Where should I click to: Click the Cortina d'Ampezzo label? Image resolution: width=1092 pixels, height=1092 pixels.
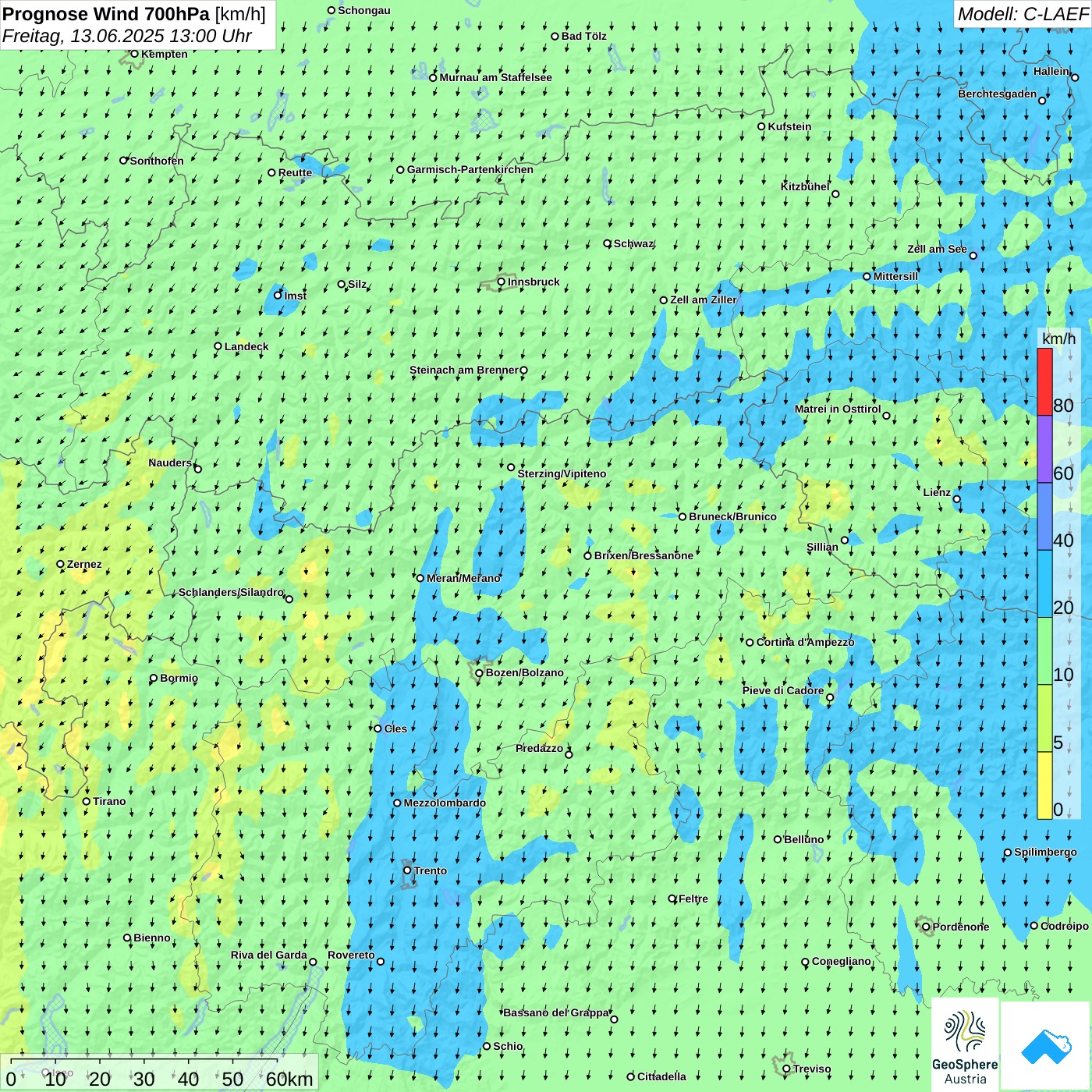point(805,642)
